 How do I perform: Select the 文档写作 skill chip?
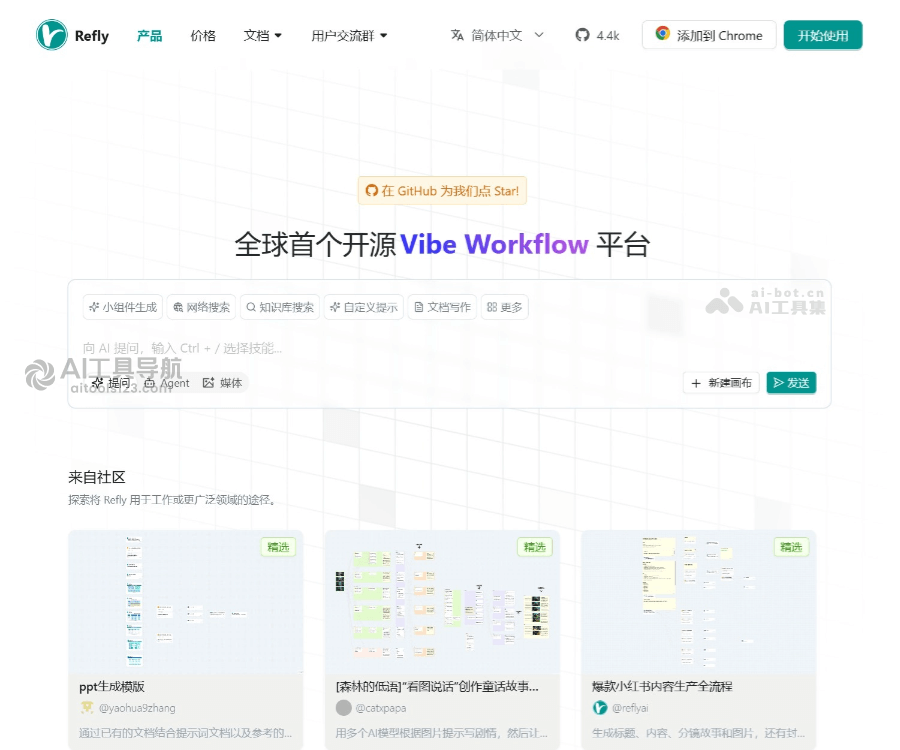[442, 307]
